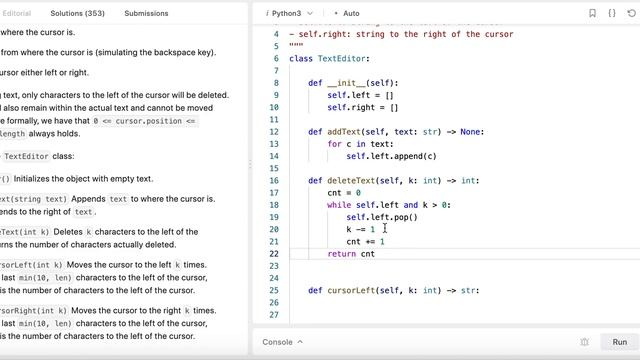The height and width of the screenshot is (360, 640).
Task: Reset code with the revert arrow icon
Action: coord(631,13)
